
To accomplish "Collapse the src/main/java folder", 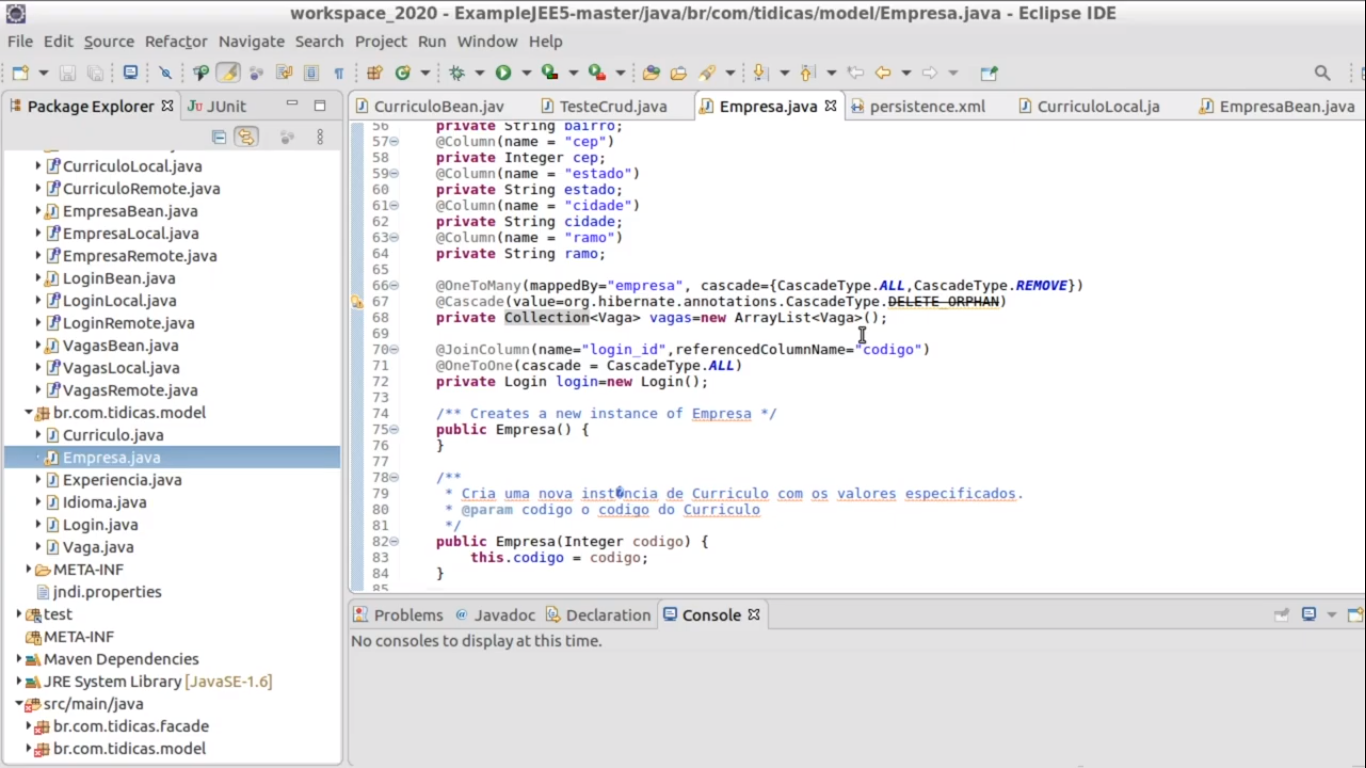I will click(x=19, y=704).
